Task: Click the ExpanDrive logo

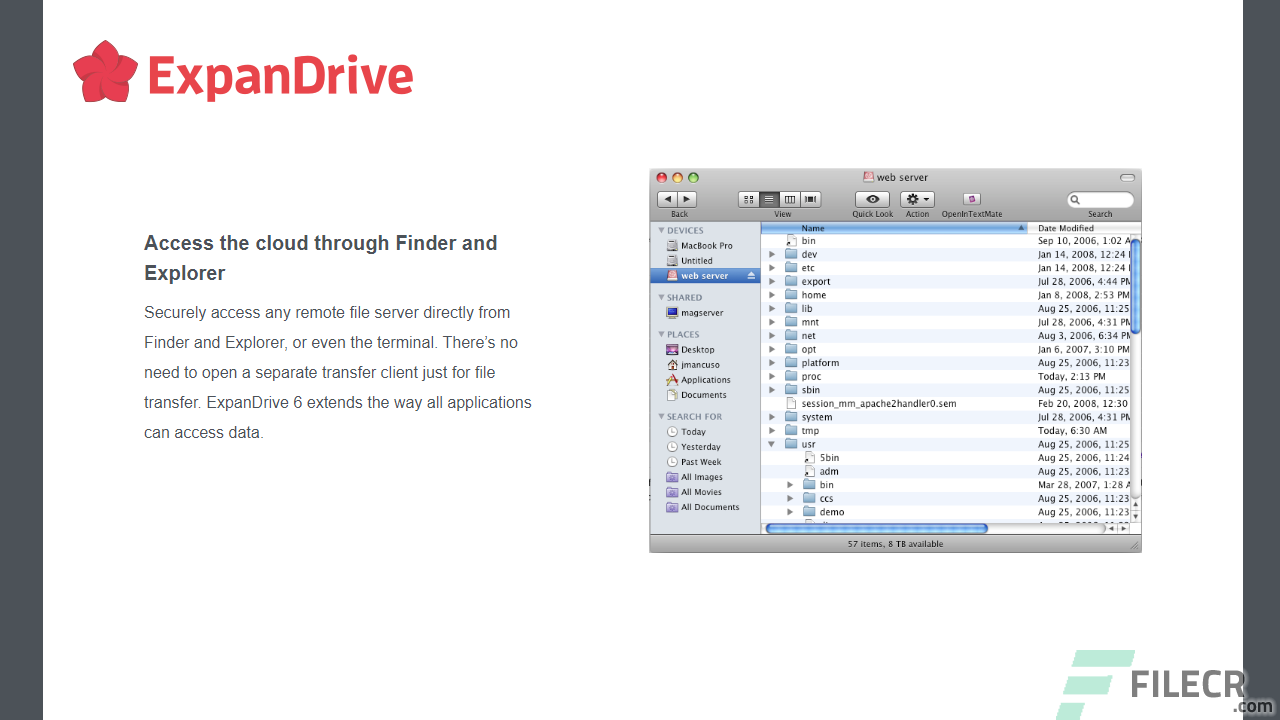Action: (243, 73)
